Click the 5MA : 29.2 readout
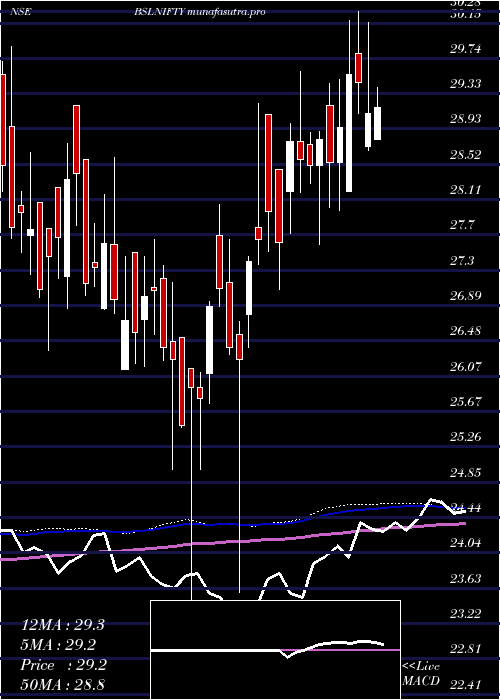 coord(58,645)
